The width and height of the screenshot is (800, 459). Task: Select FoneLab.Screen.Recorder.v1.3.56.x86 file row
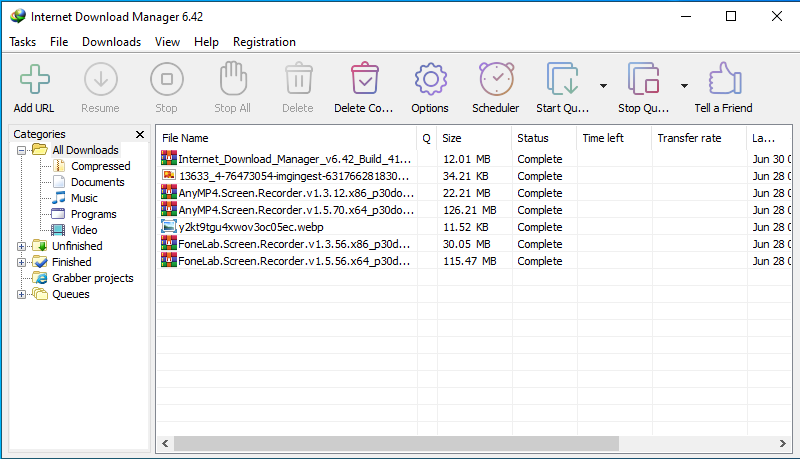[x=474, y=244]
